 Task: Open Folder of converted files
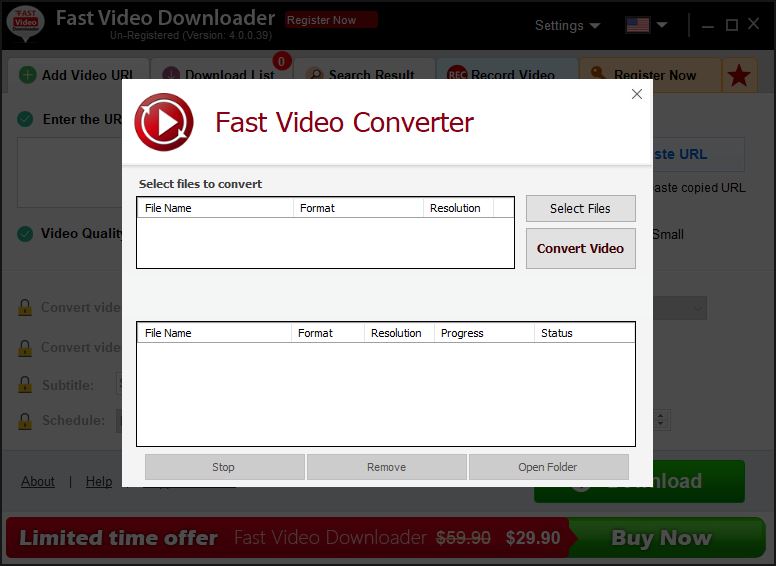(x=548, y=467)
